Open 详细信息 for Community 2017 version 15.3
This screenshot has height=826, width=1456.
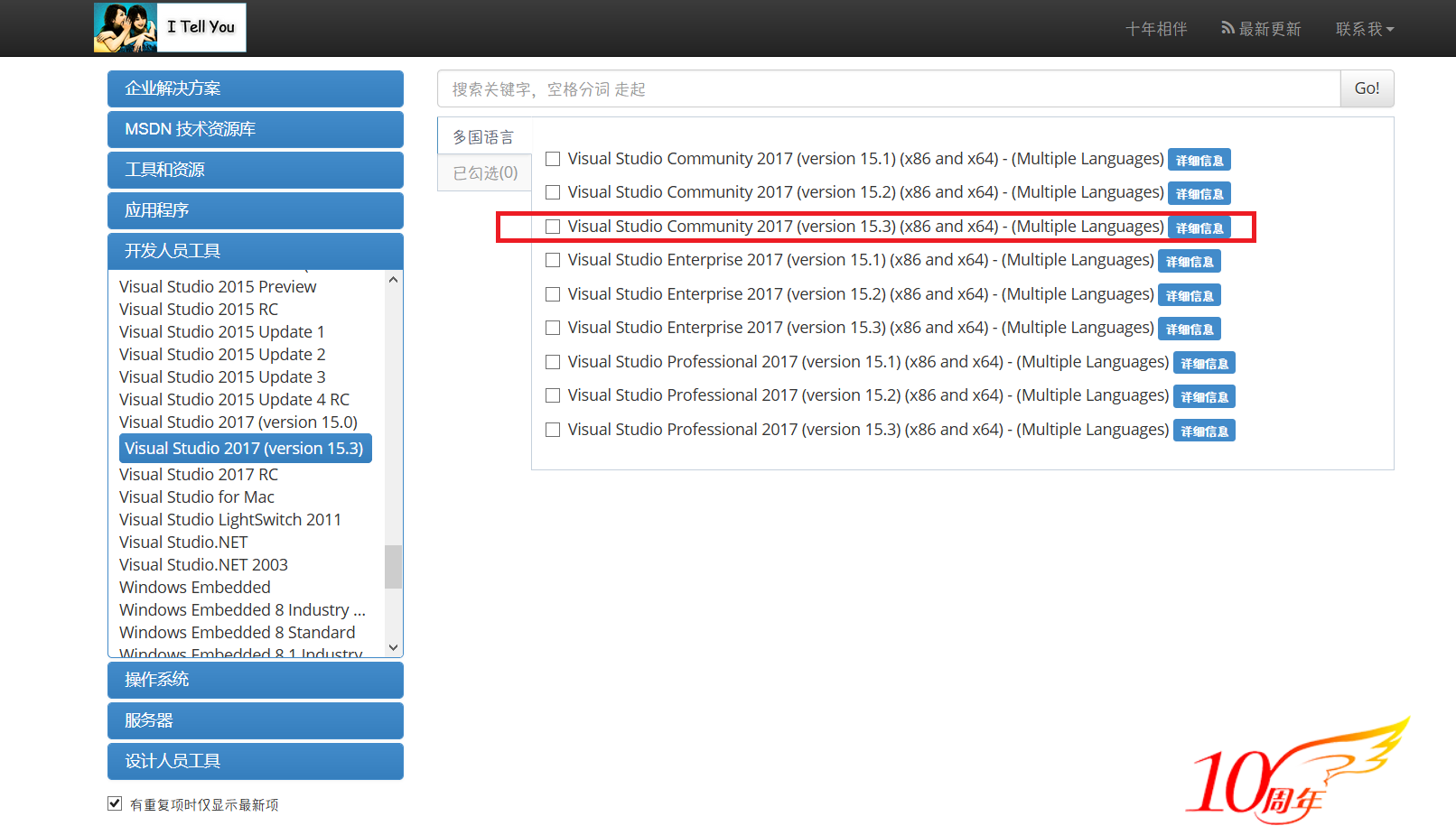(1199, 227)
